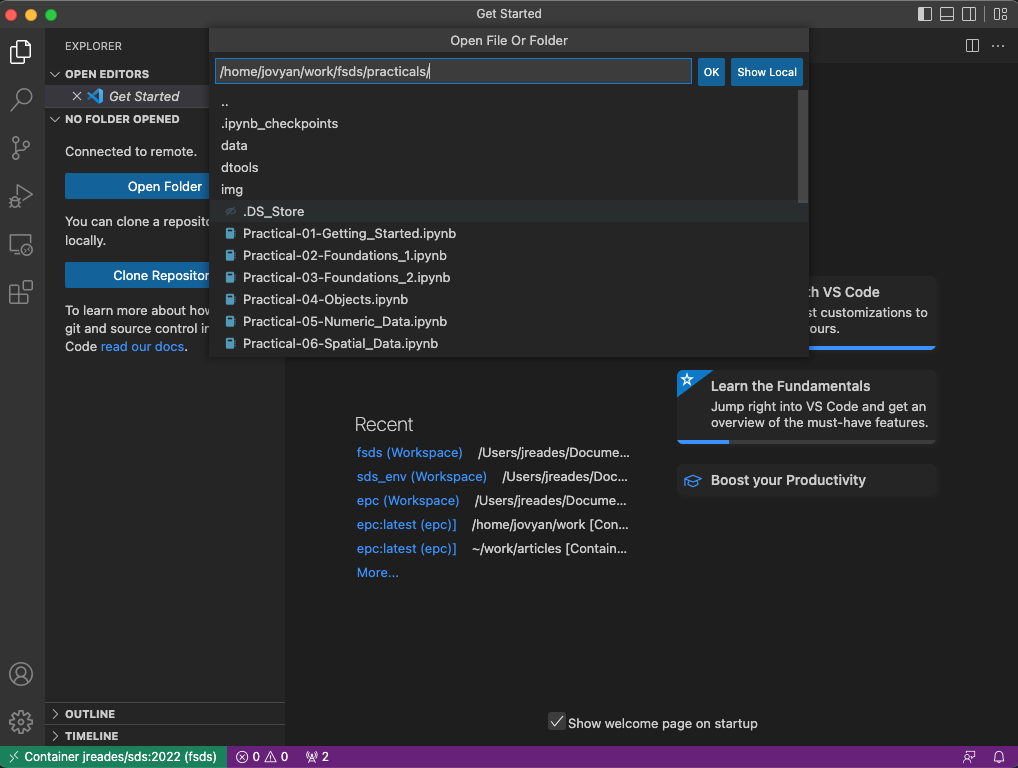The width and height of the screenshot is (1018, 768).
Task: Open the Customize Layout icon
Action: click(x=1000, y=14)
